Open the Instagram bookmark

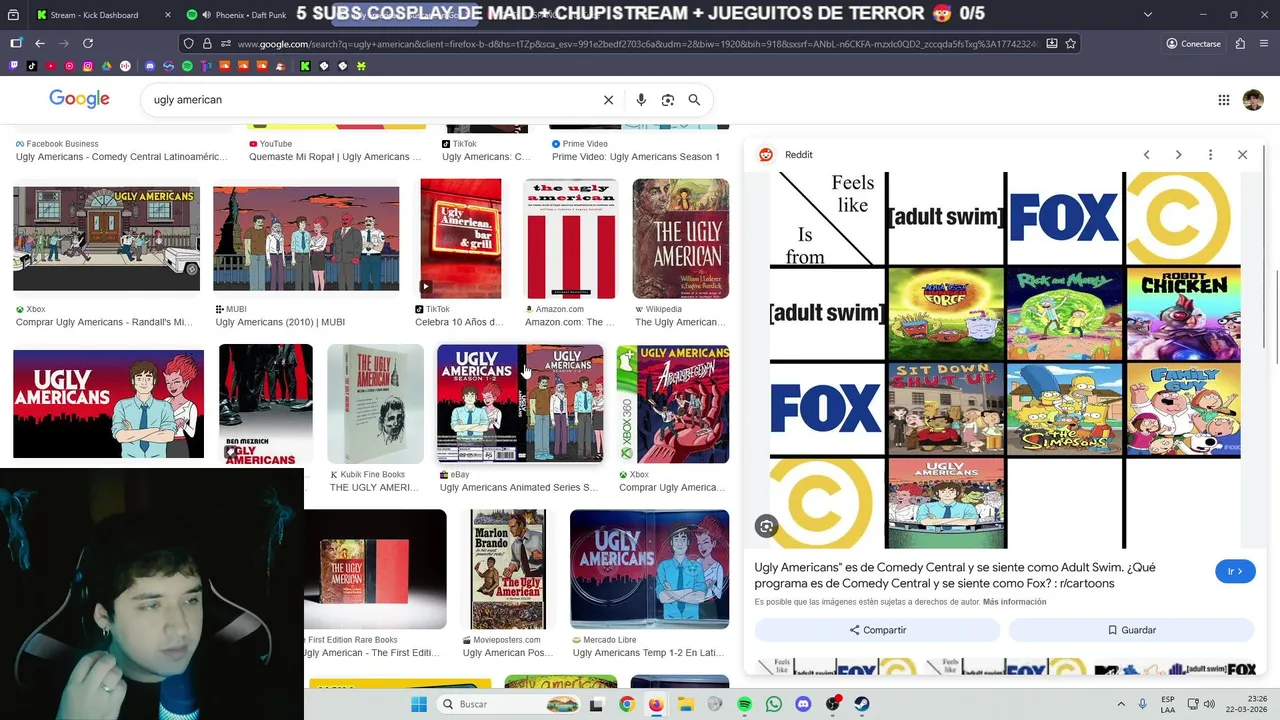tap(88, 66)
